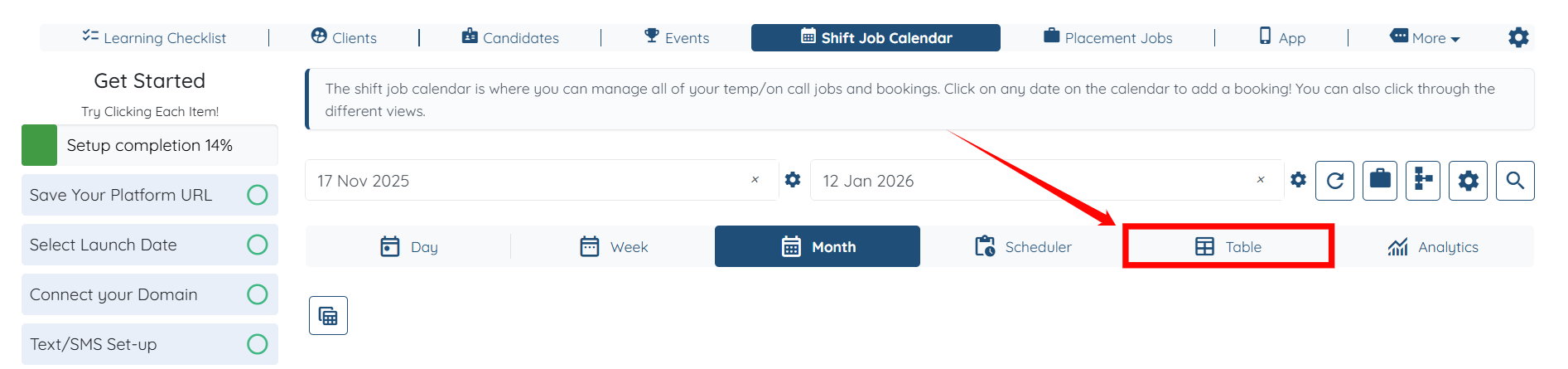Open the Candidates navigation link
The image size is (1568, 369).
point(510,37)
